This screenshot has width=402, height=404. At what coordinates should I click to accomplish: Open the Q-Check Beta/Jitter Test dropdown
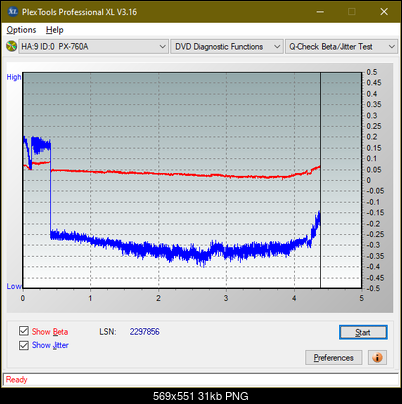(x=341, y=46)
